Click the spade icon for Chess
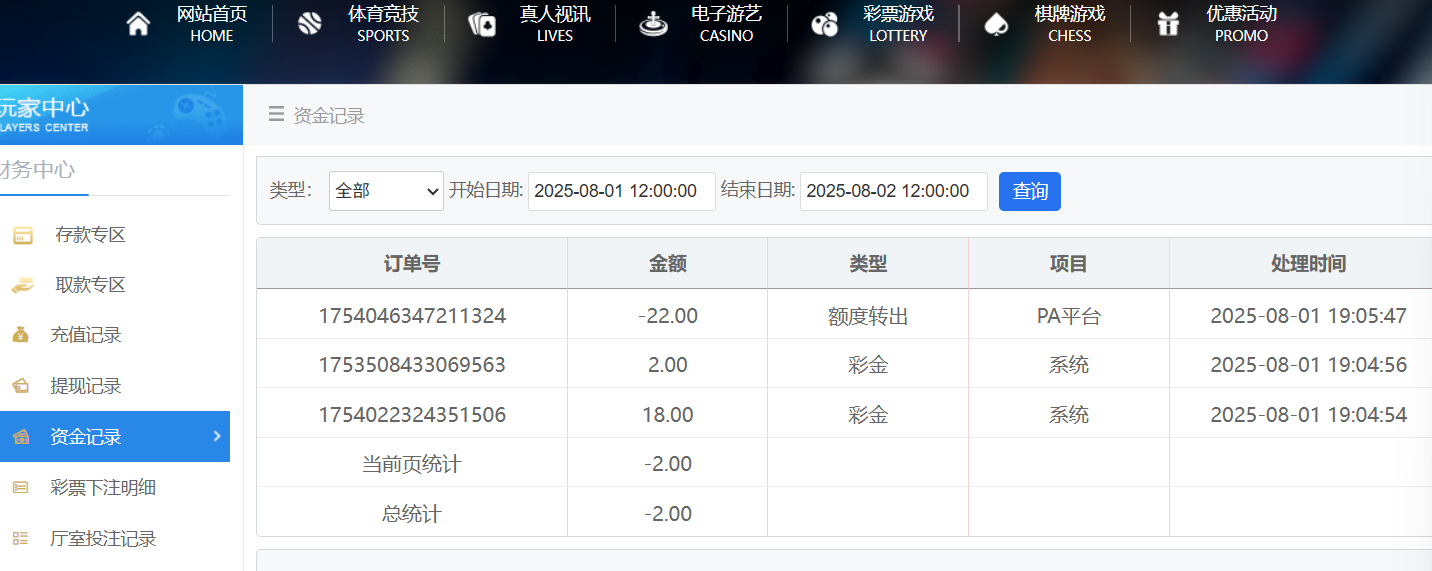Image resolution: width=1432 pixels, height=571 pixels. pyautogui.click(x=996, y=24)
